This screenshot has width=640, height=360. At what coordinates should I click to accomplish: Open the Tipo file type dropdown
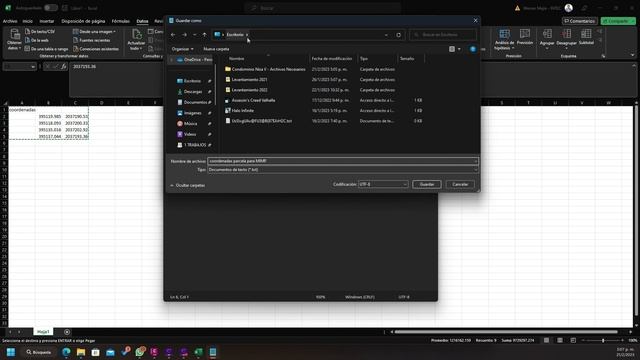342,170
